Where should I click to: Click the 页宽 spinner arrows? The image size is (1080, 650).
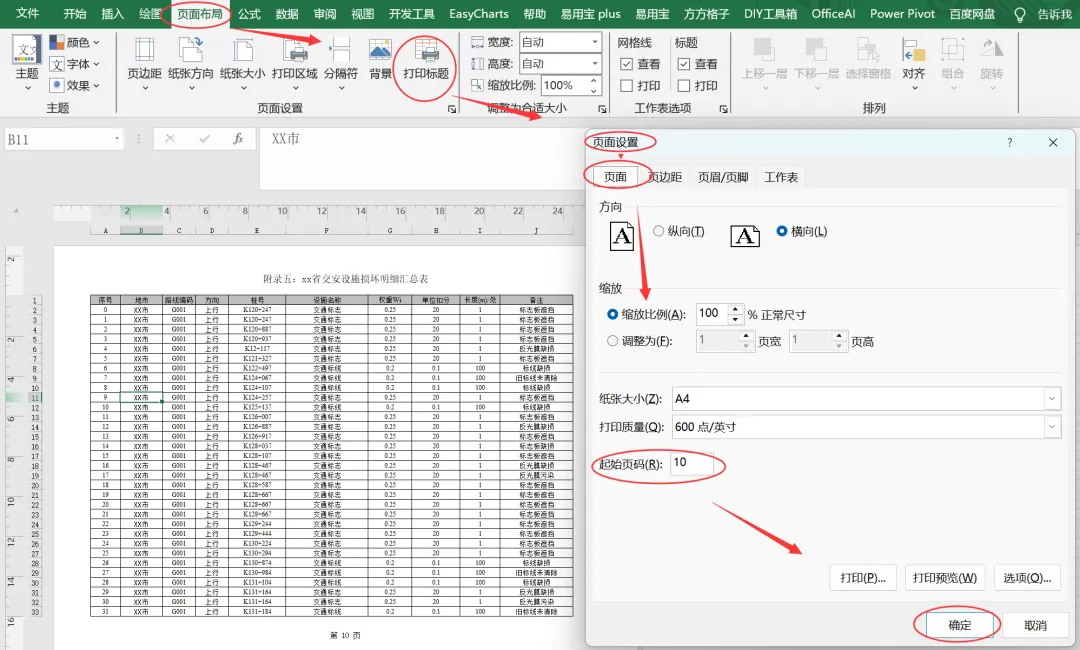746,340
